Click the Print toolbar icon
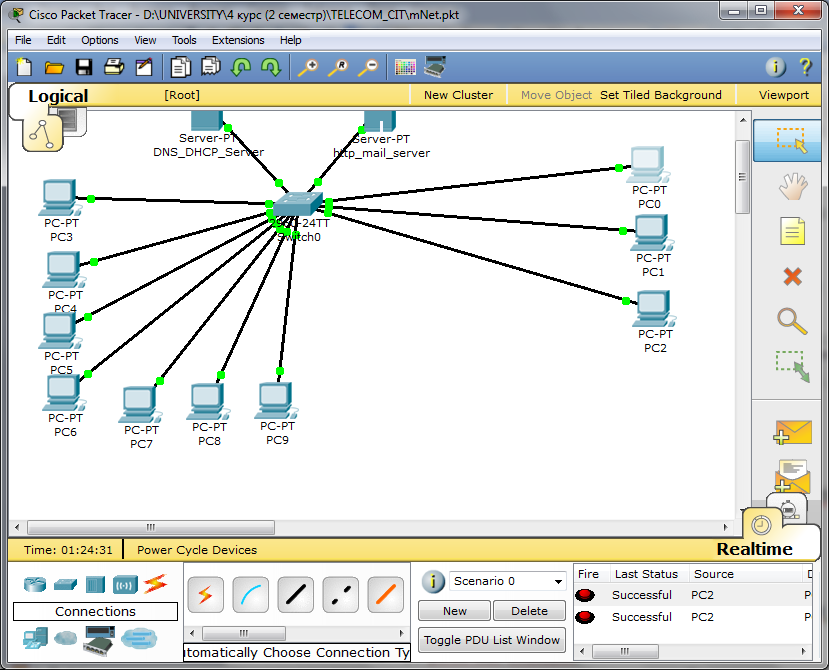The width and height of the screenshot is (829, 670). pos(114,67)
